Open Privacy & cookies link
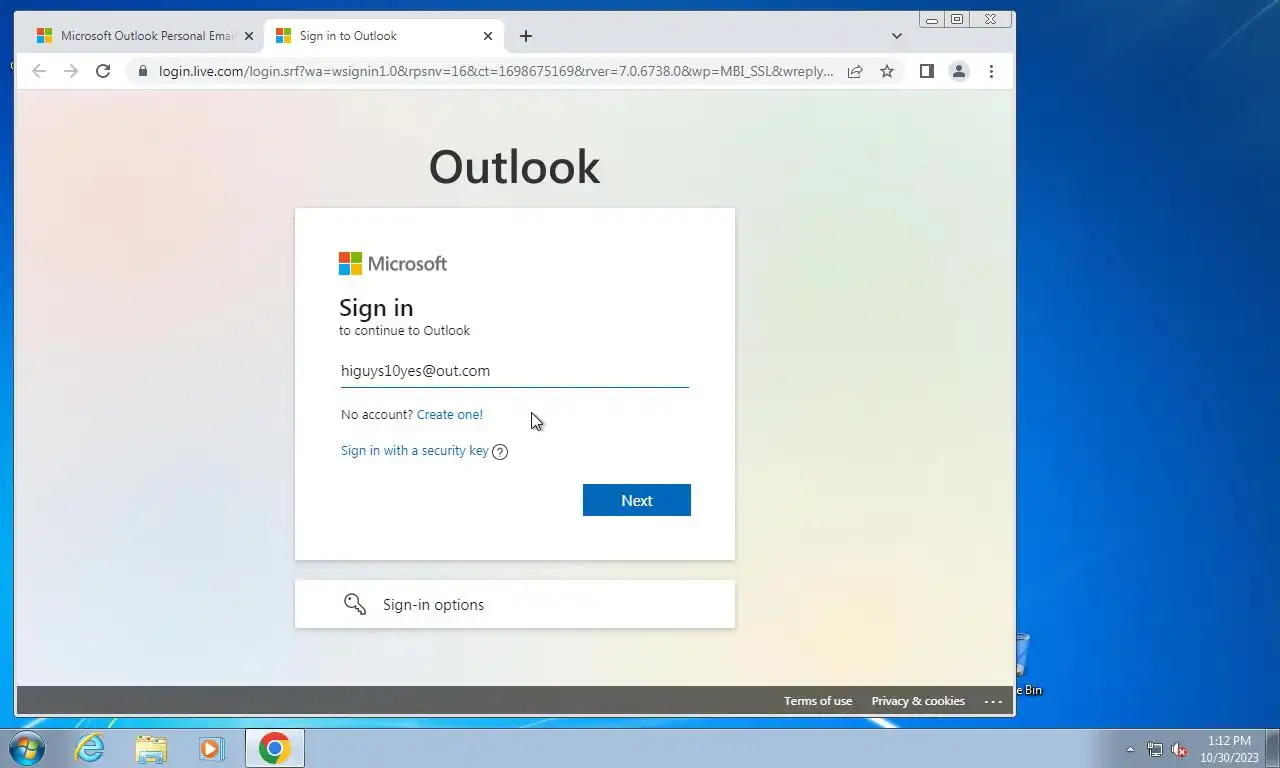Image resolution: width=1280 pixels, height=768 pixels. [918, 701]
